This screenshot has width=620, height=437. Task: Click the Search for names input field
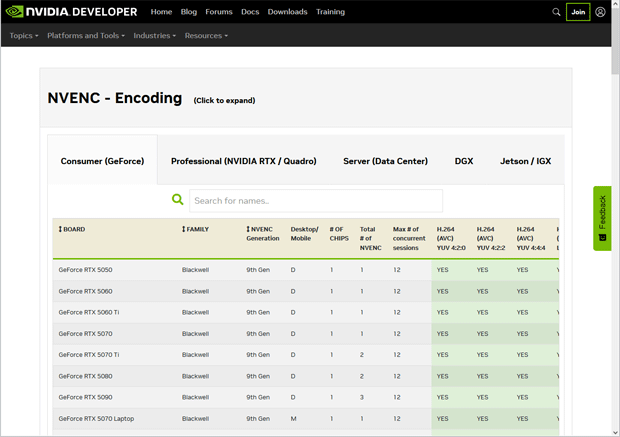pos(316,201)
